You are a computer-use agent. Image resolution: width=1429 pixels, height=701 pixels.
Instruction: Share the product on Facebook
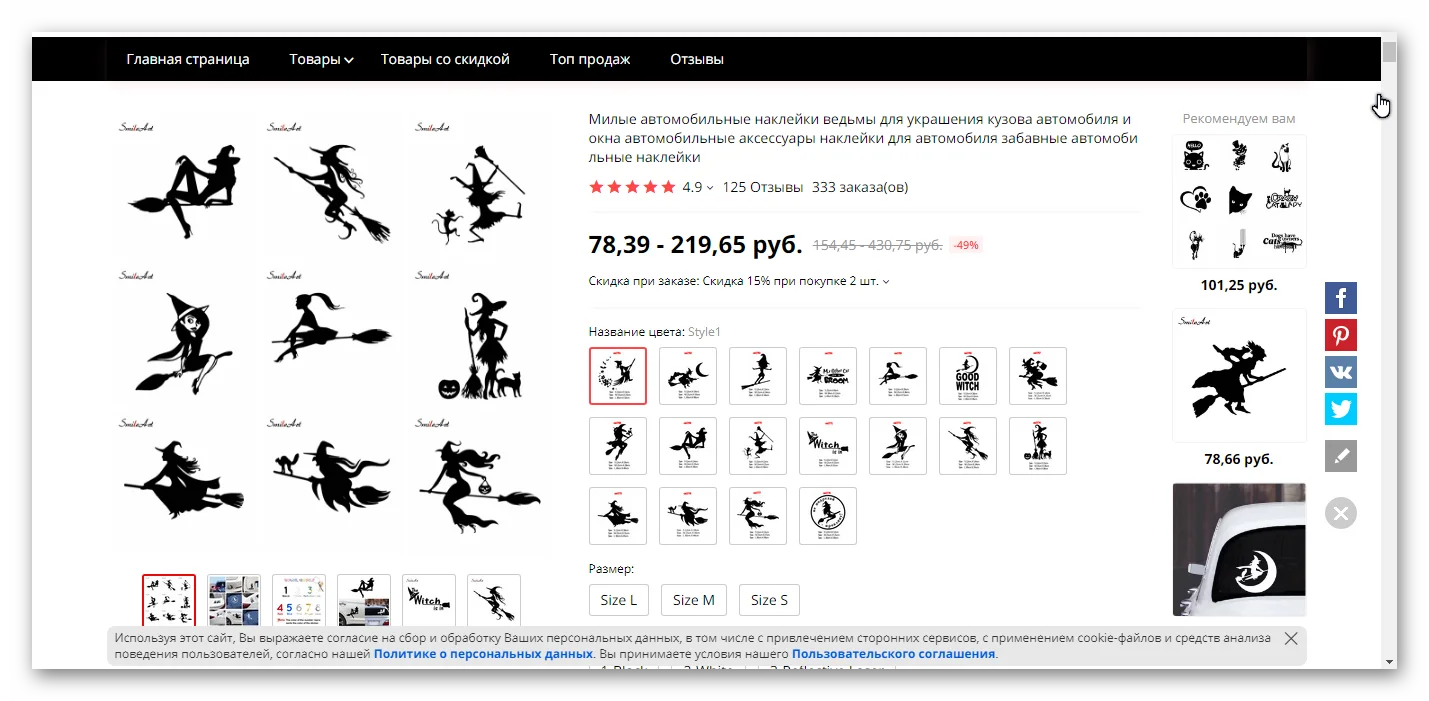point(1341,298)
